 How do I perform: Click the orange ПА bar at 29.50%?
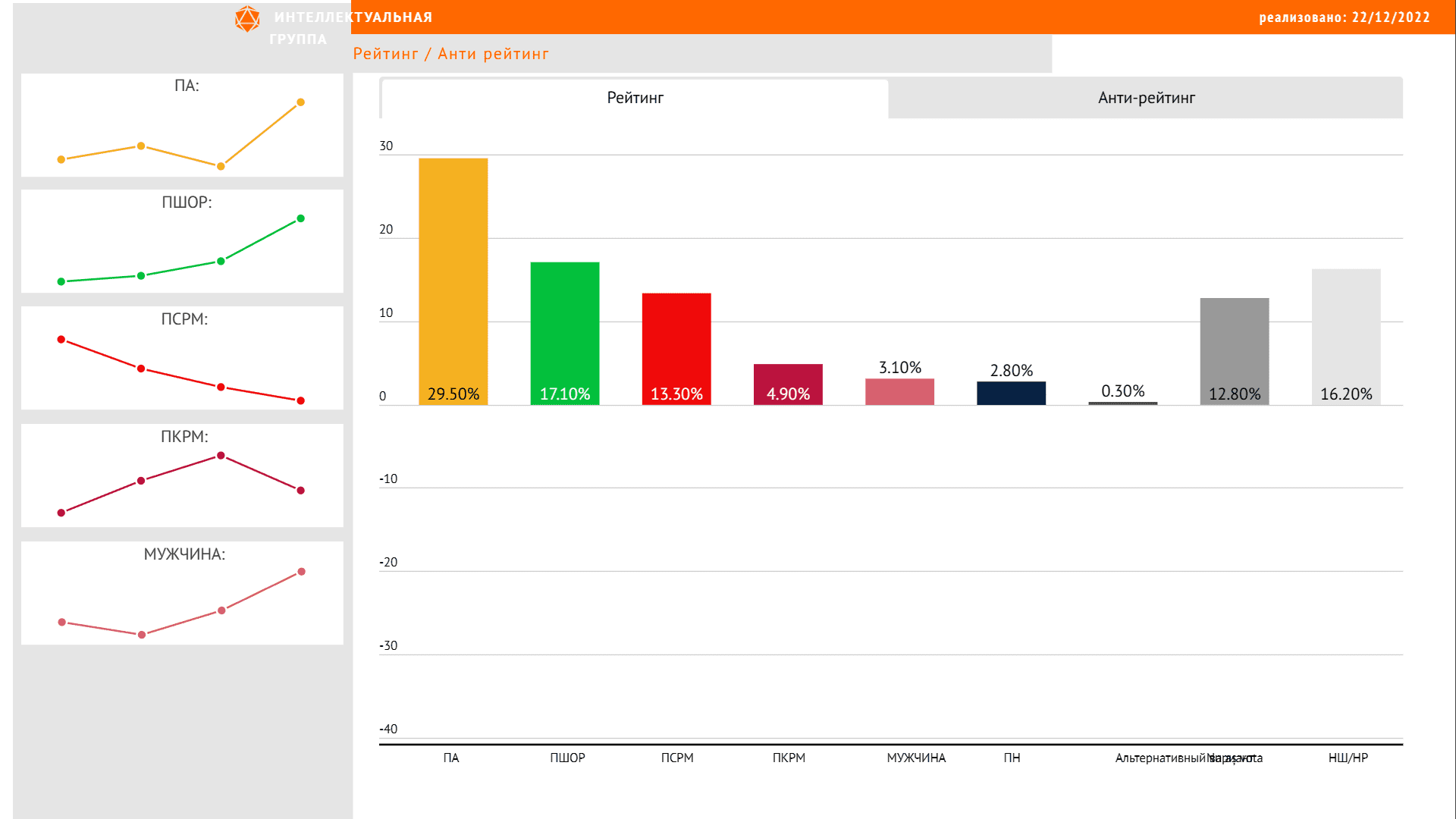coord(453,281)
